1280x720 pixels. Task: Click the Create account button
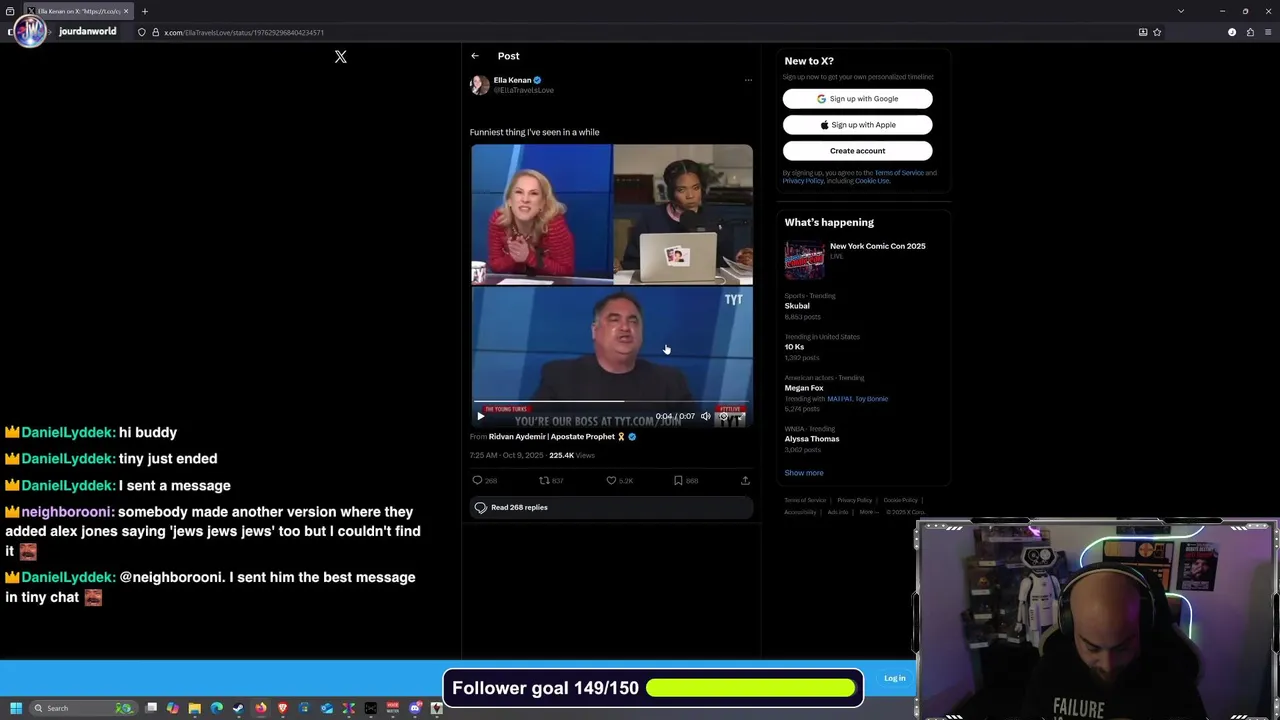[x=857, y=151]
